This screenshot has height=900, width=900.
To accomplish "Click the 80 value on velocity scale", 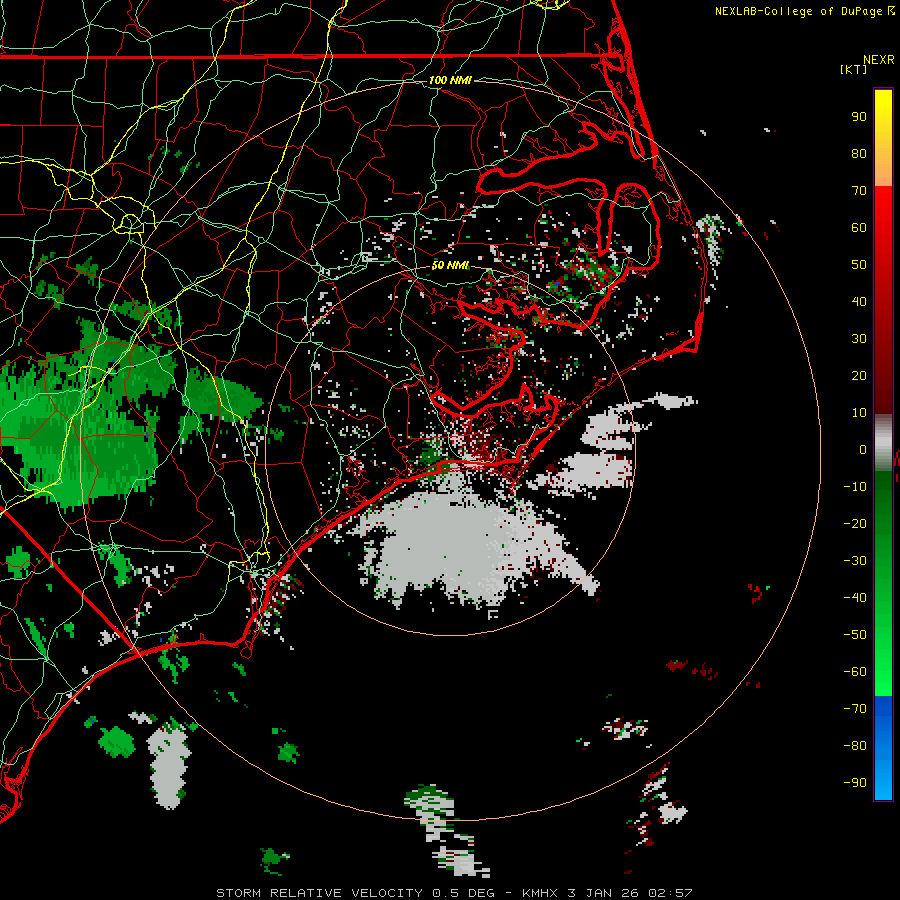I will (x=859, y=154).
